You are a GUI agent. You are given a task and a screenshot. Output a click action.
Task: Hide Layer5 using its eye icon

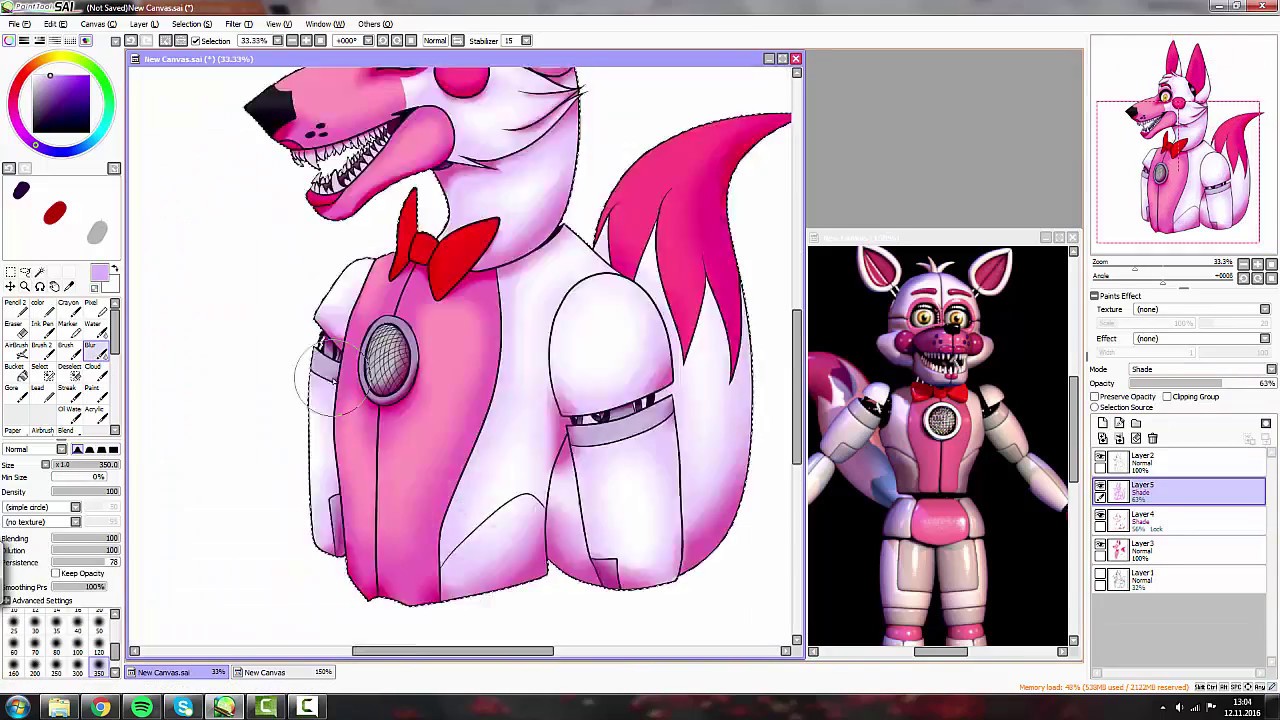[x=1101, y=486]
